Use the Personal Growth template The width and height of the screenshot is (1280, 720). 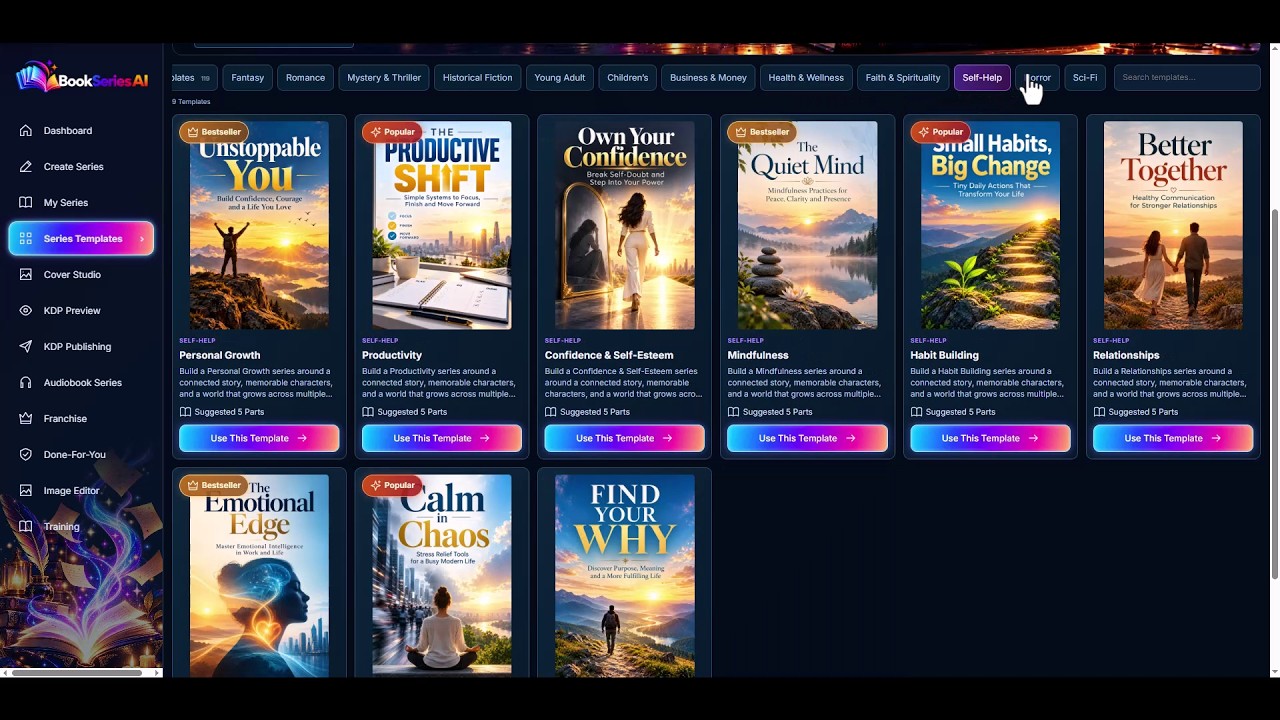pos(259,438)
